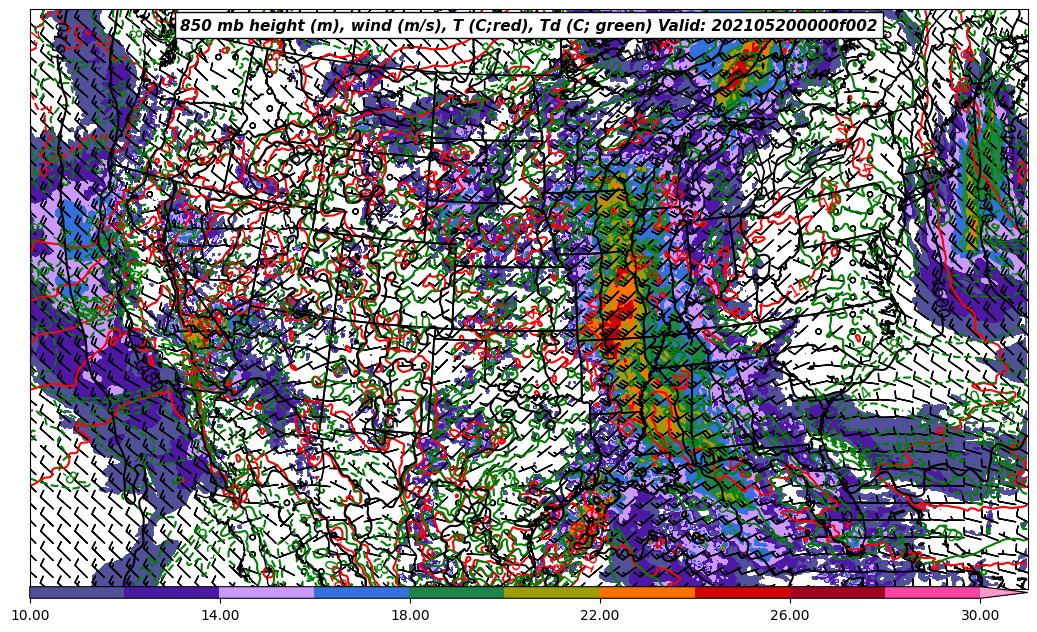
Task: Select the light lavender 14–16 colorbar segment
Action: 267,593
